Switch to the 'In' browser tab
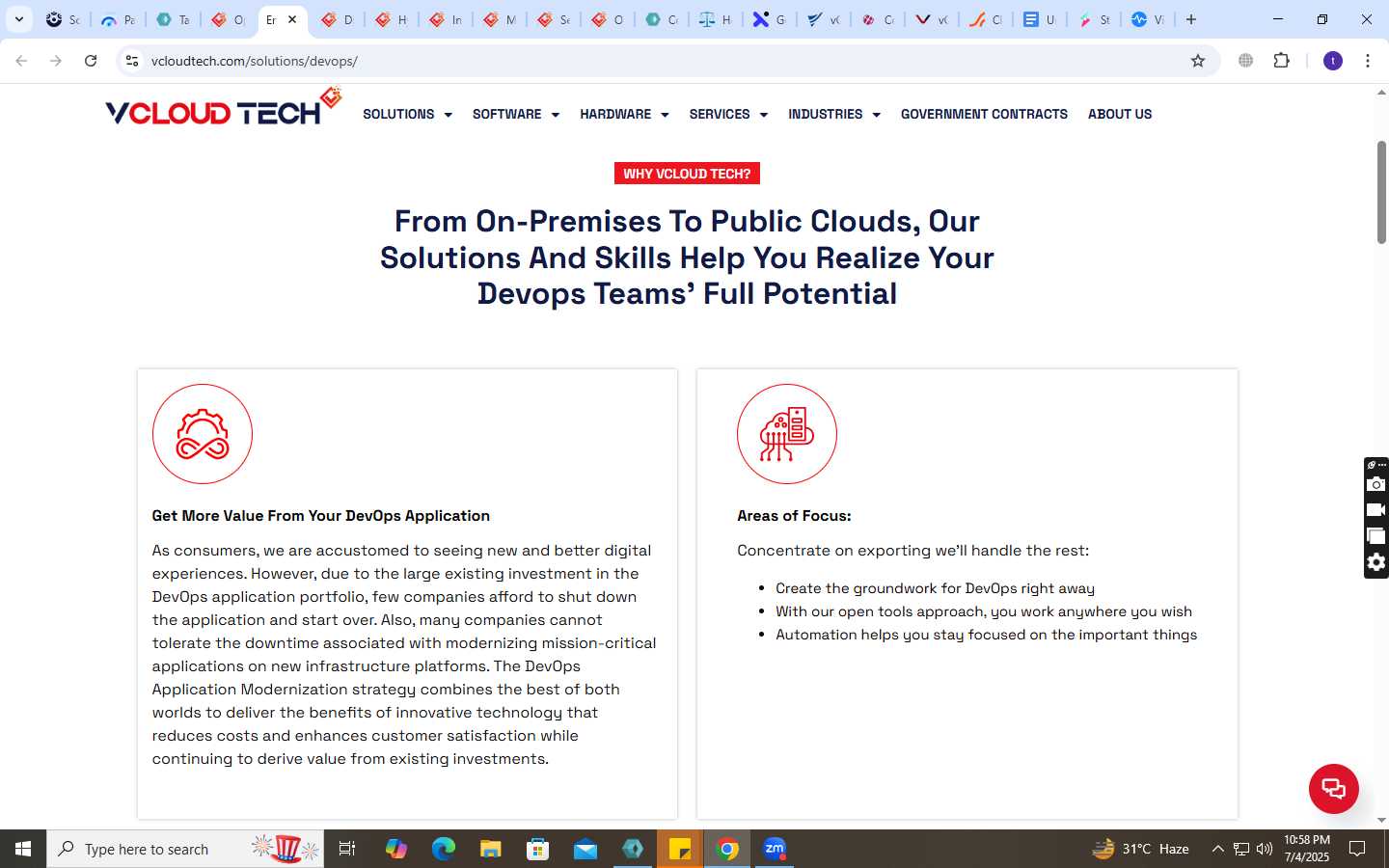 (x=445, y=19)
